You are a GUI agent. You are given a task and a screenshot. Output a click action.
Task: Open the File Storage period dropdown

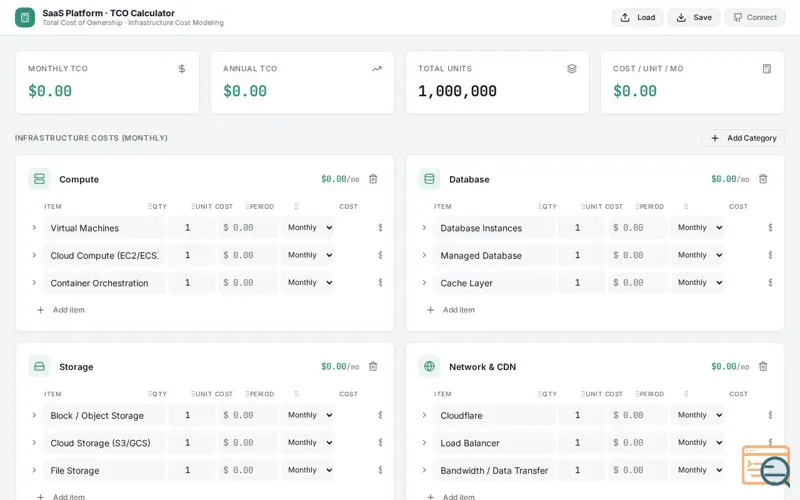[308, 470]
